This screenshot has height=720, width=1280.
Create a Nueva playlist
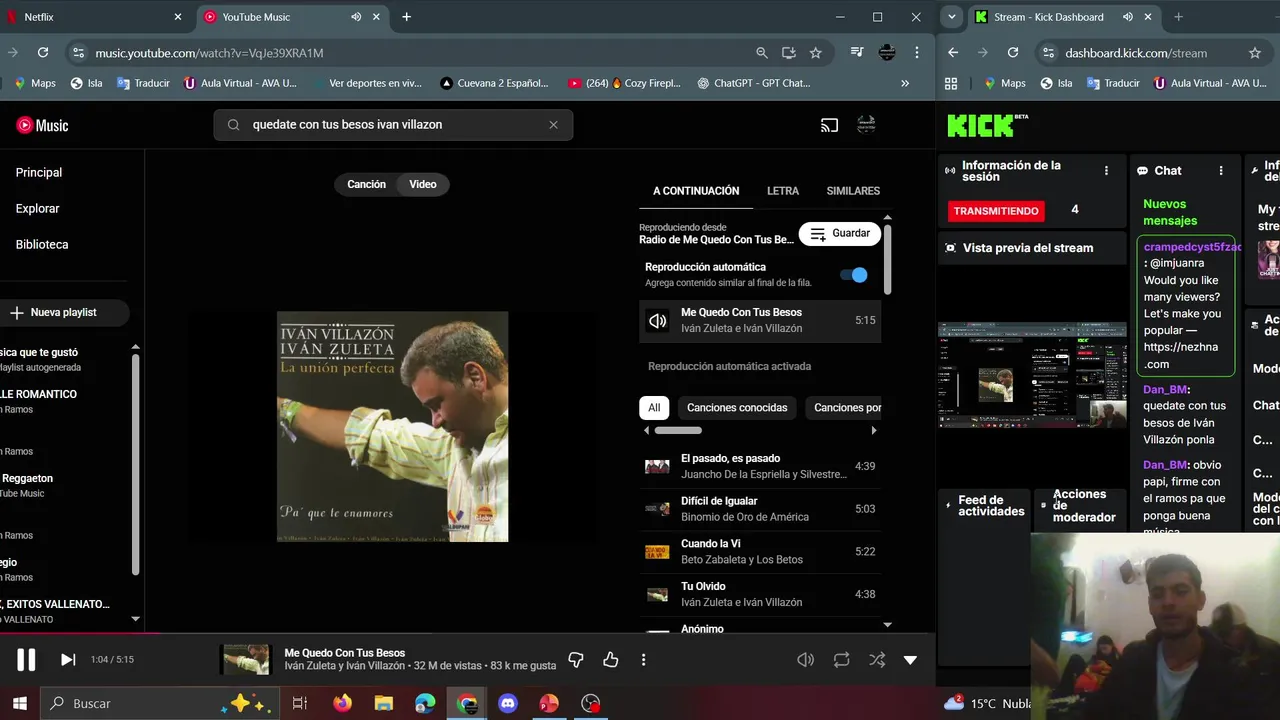62,312
